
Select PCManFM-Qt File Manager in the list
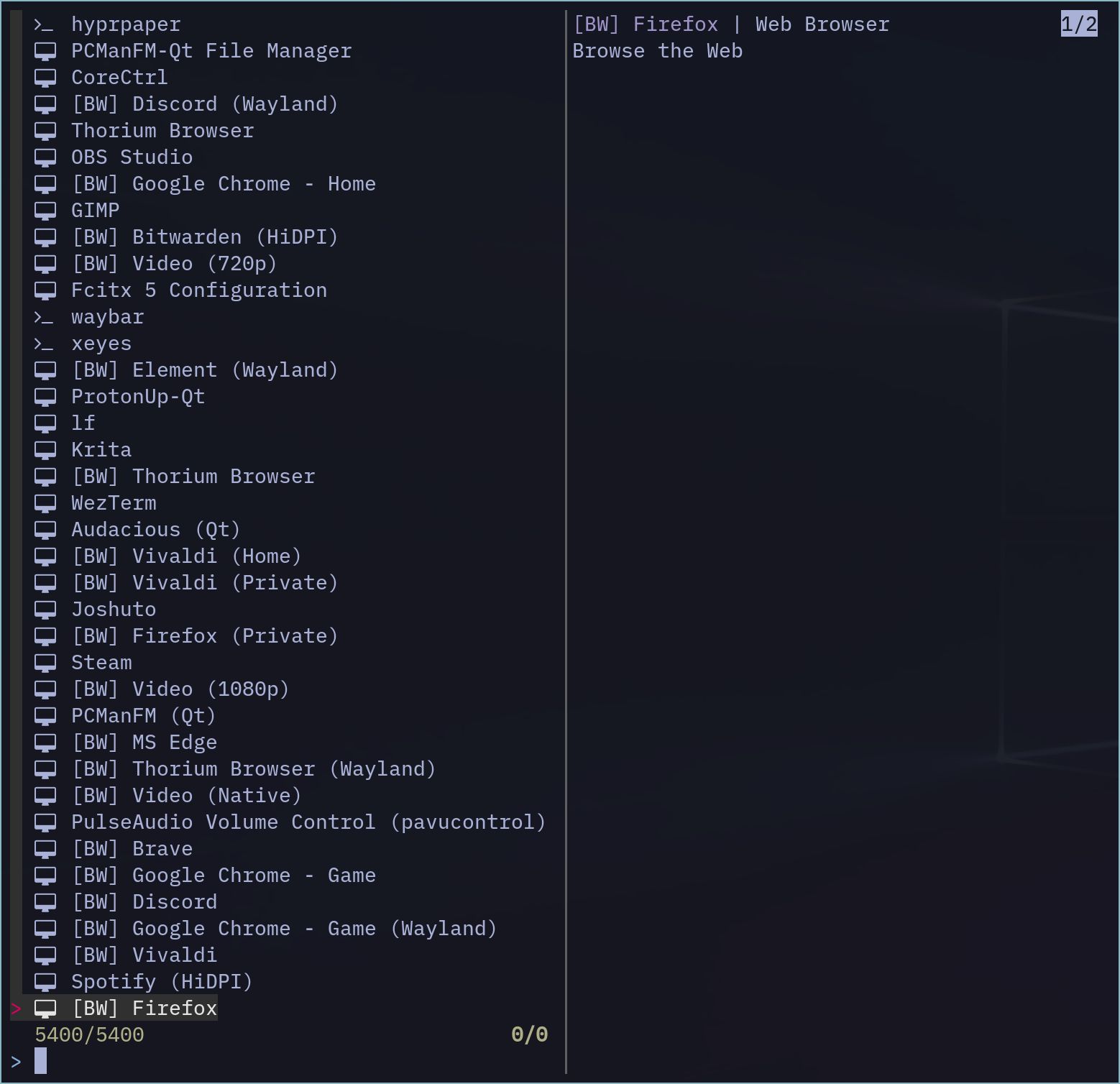[211, 52]
